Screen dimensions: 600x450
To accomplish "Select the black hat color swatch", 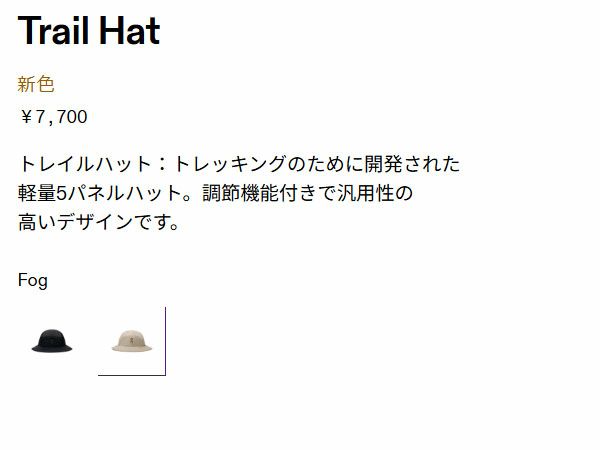I will (x=52, y=341).
